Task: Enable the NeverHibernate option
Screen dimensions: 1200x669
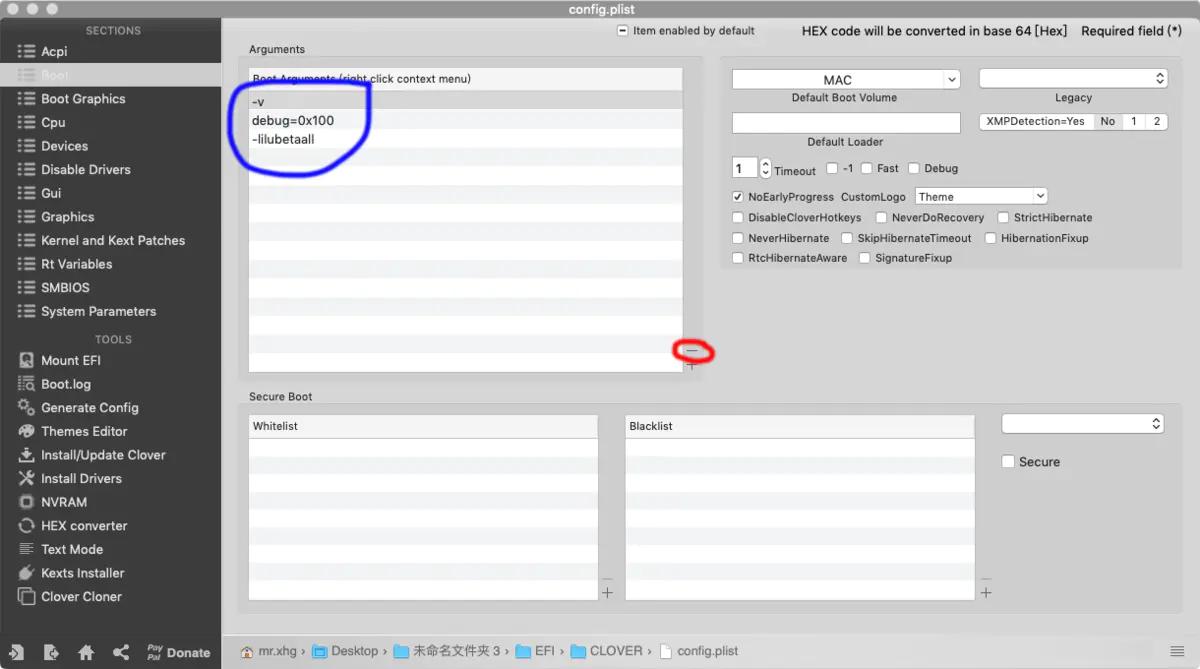Action: coord(737,237)
